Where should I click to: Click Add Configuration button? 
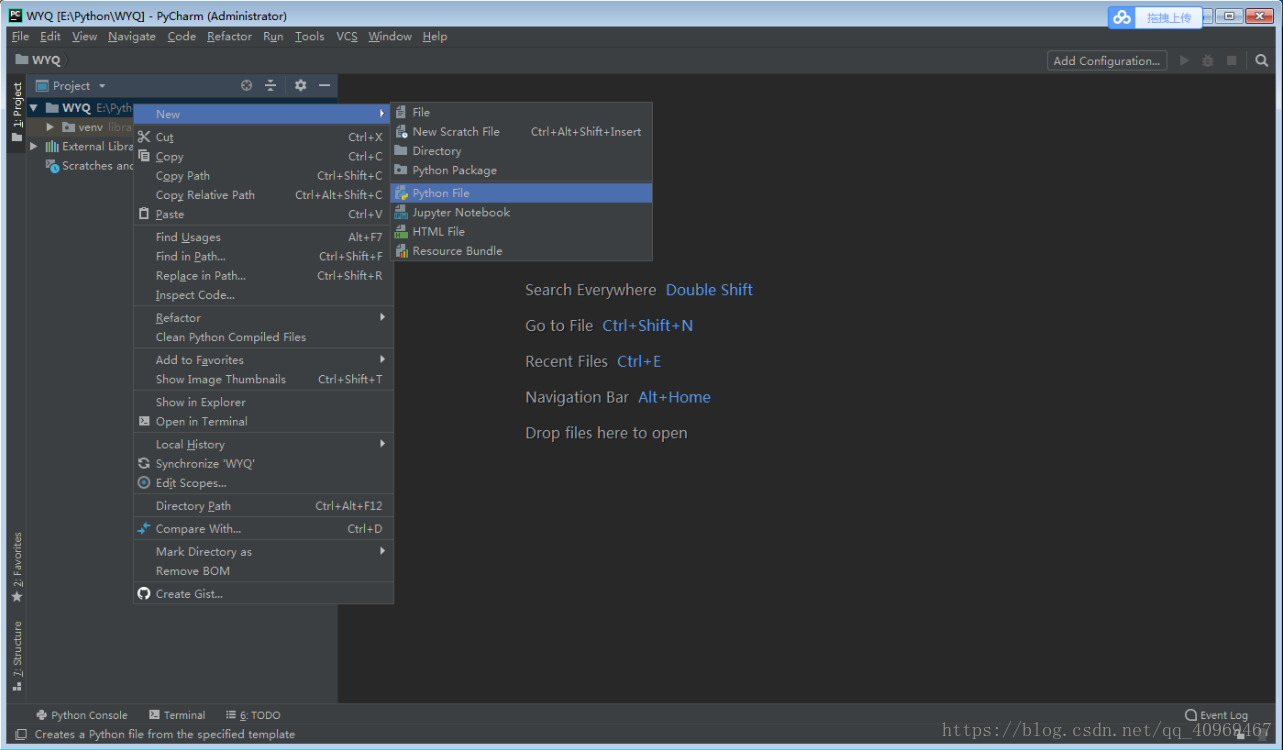point(1107,61)
